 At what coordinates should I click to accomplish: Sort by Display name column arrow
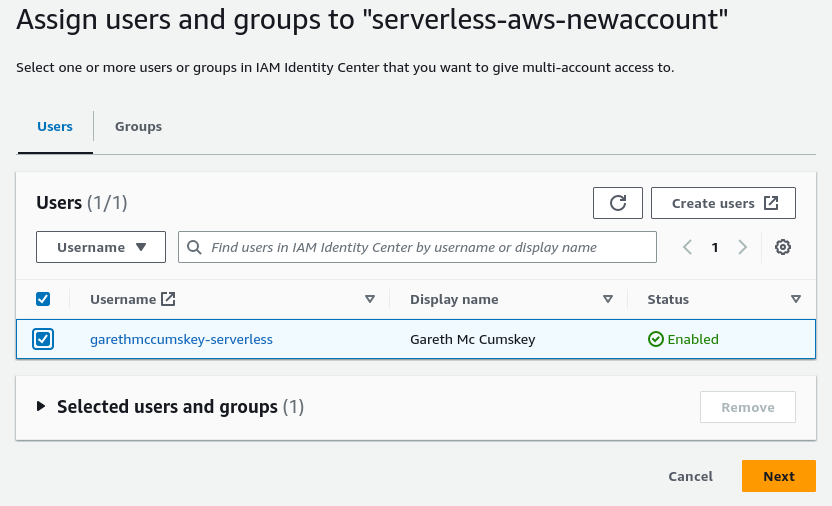(x=607, y=299)
